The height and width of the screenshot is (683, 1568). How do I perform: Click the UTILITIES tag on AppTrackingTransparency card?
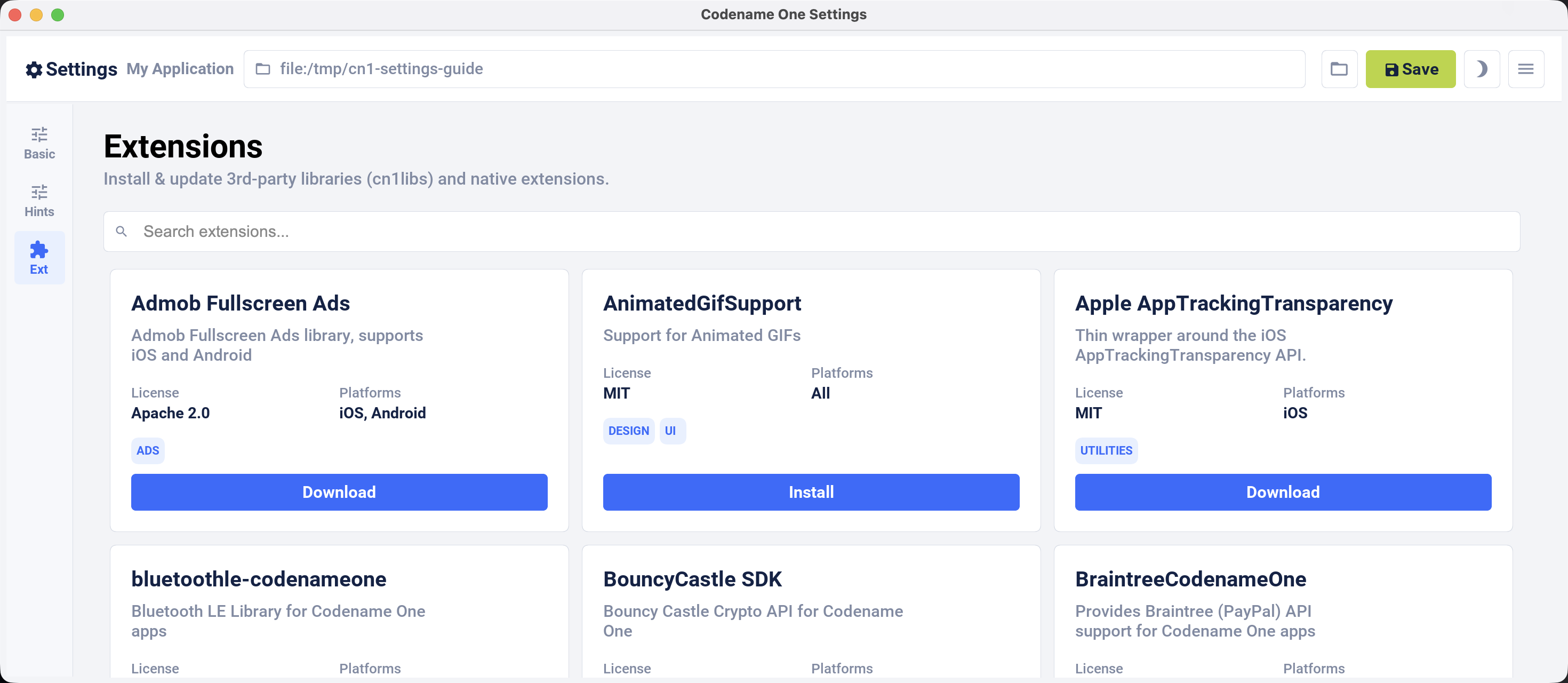point(1106,450)
